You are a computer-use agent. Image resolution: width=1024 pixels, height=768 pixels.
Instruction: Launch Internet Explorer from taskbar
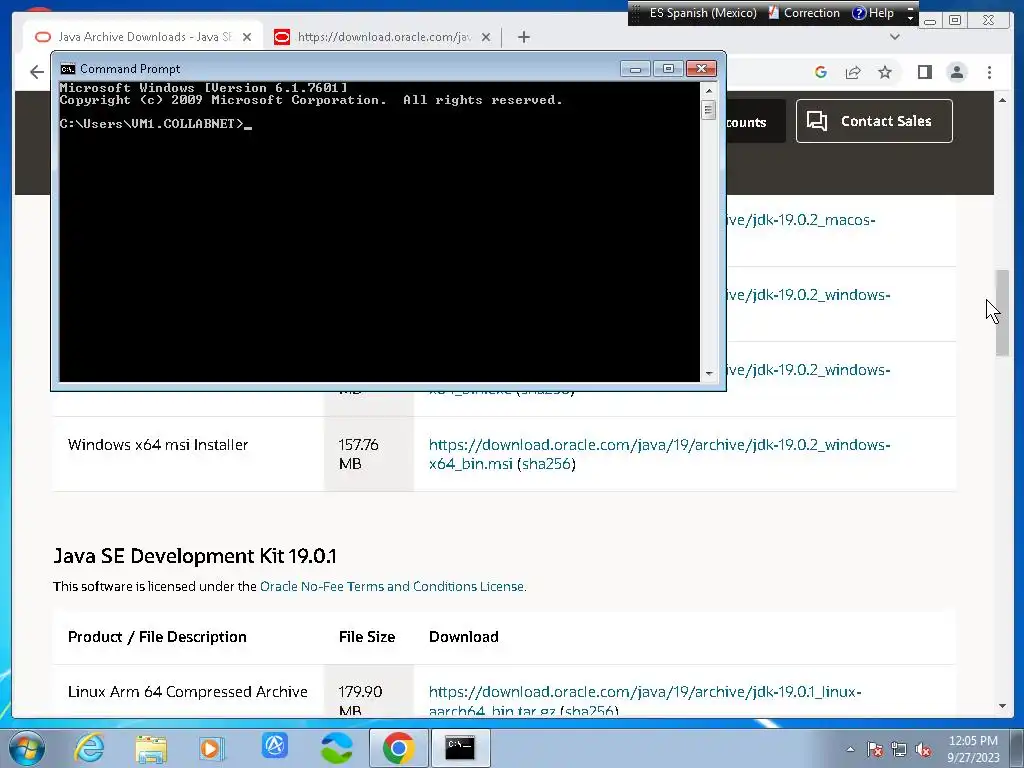(x=89, y=748)
